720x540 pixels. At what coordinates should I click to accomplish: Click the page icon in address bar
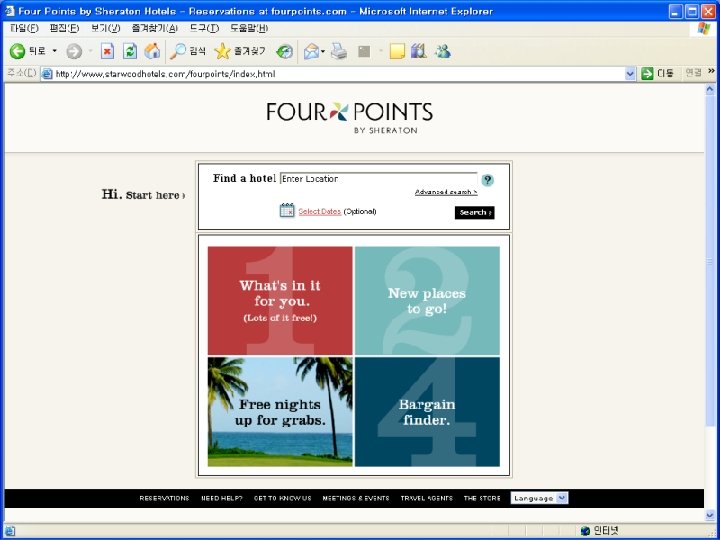[47, 74]
